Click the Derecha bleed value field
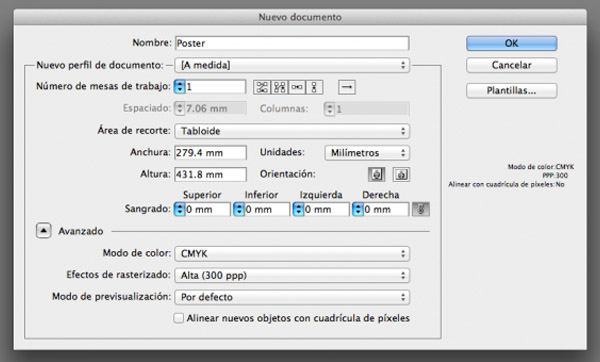The width and height of the screenshot is (600, 362). coord(386,209)
